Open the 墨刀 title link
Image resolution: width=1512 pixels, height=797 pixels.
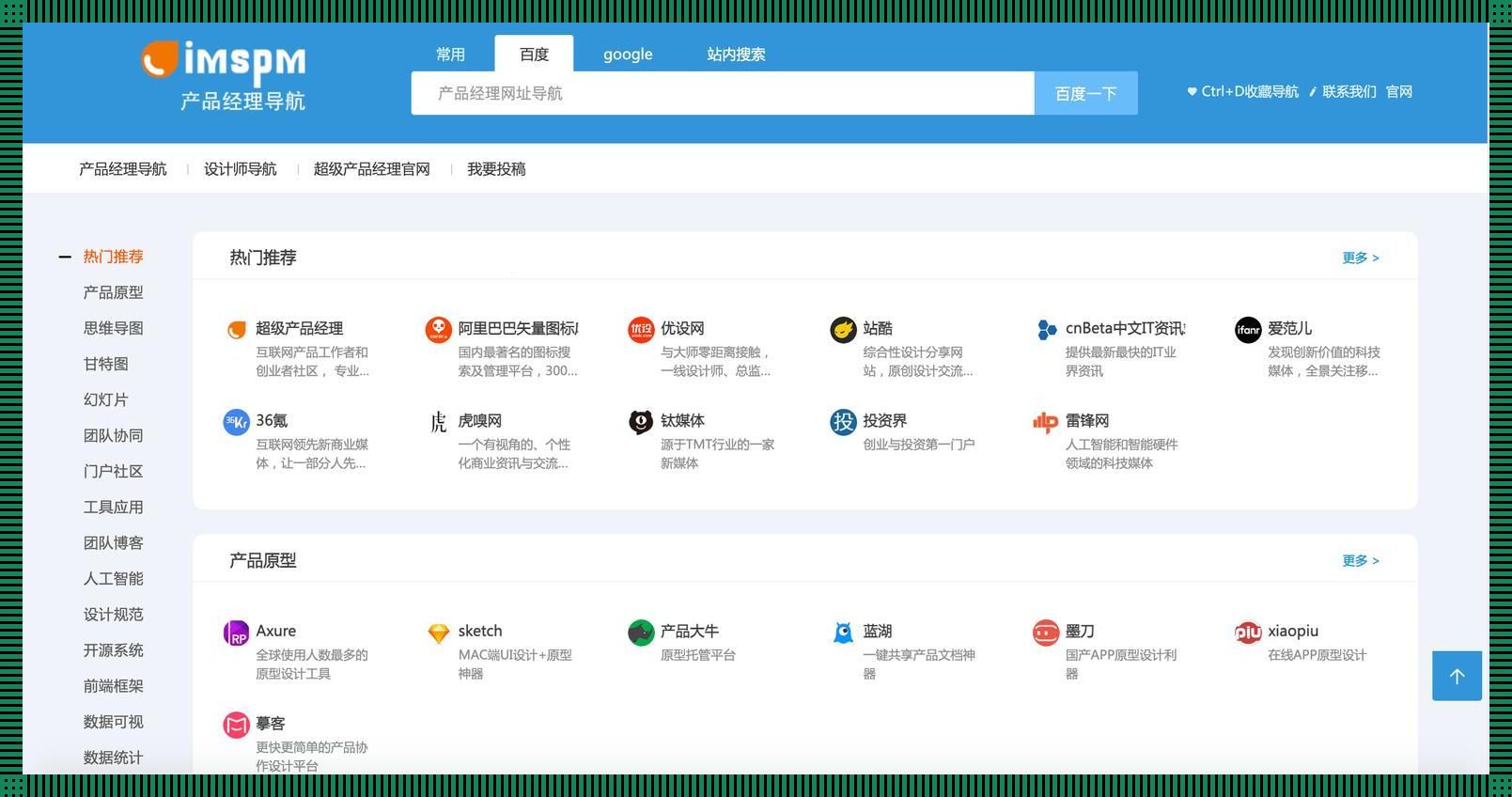click(1080, 631)
